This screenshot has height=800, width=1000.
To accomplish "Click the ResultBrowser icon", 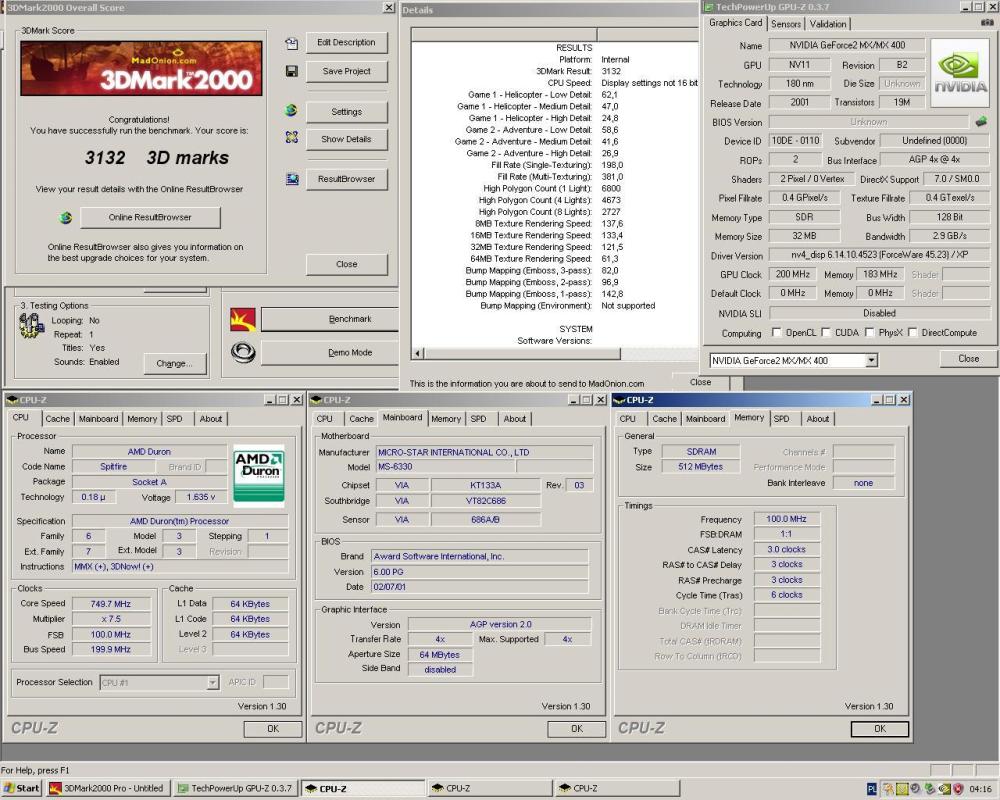I will click(290, 178).
